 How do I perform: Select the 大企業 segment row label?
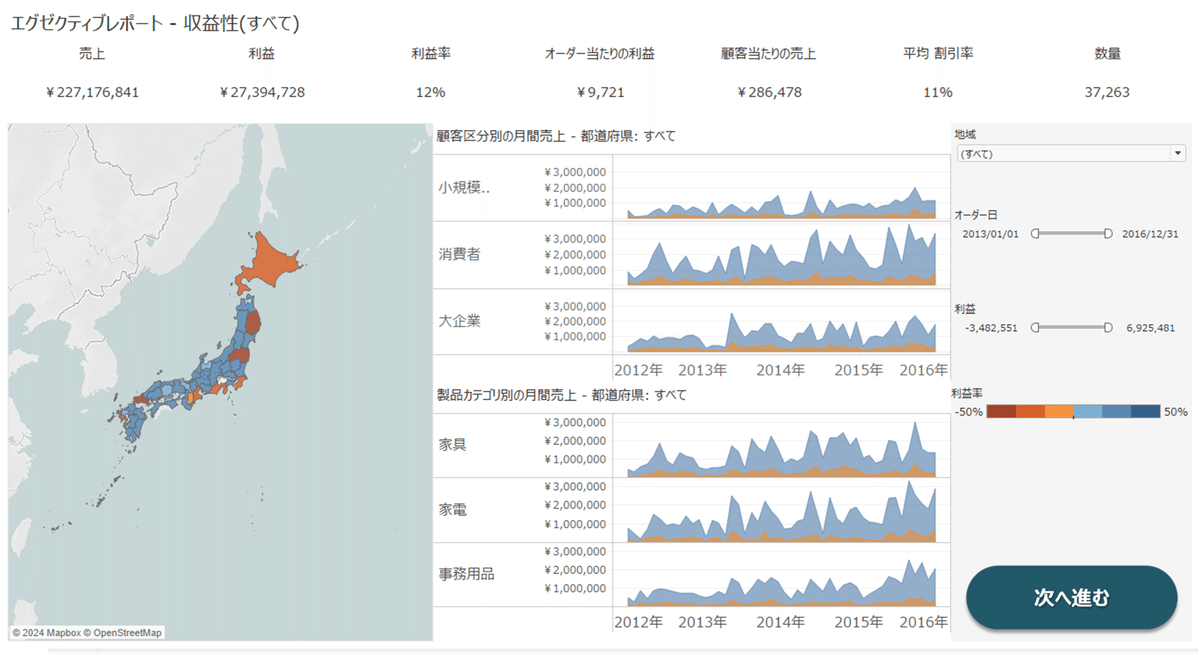(x=459, y=321)
